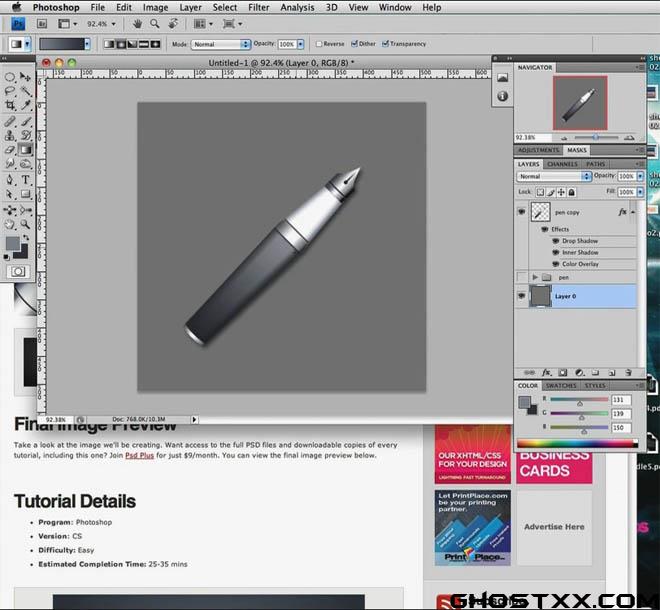This screenshot has height=610, width=660.
Task: Click the add layer style fx button
Action: point(546,373)
